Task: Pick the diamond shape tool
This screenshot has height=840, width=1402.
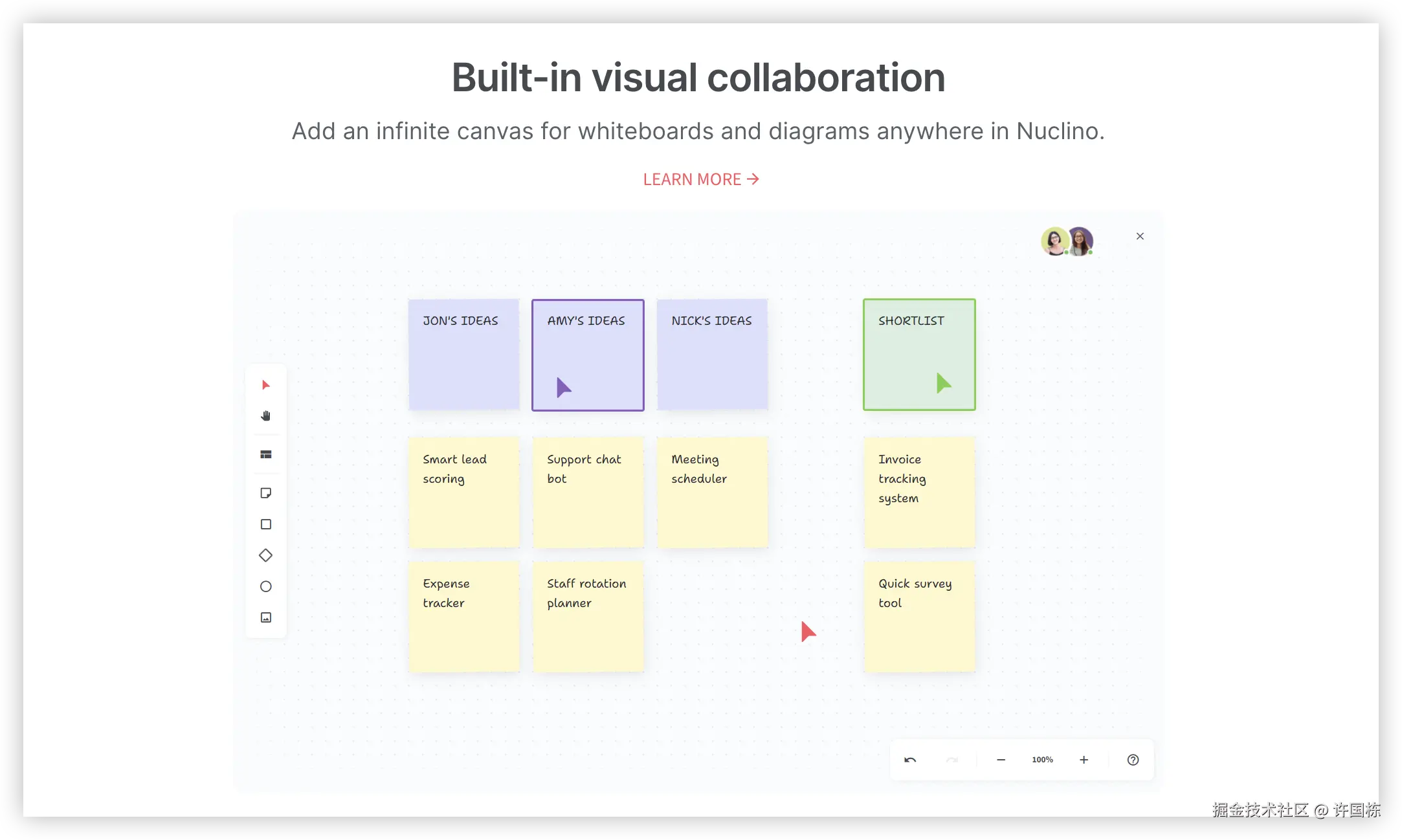Action: click(265, 555)
